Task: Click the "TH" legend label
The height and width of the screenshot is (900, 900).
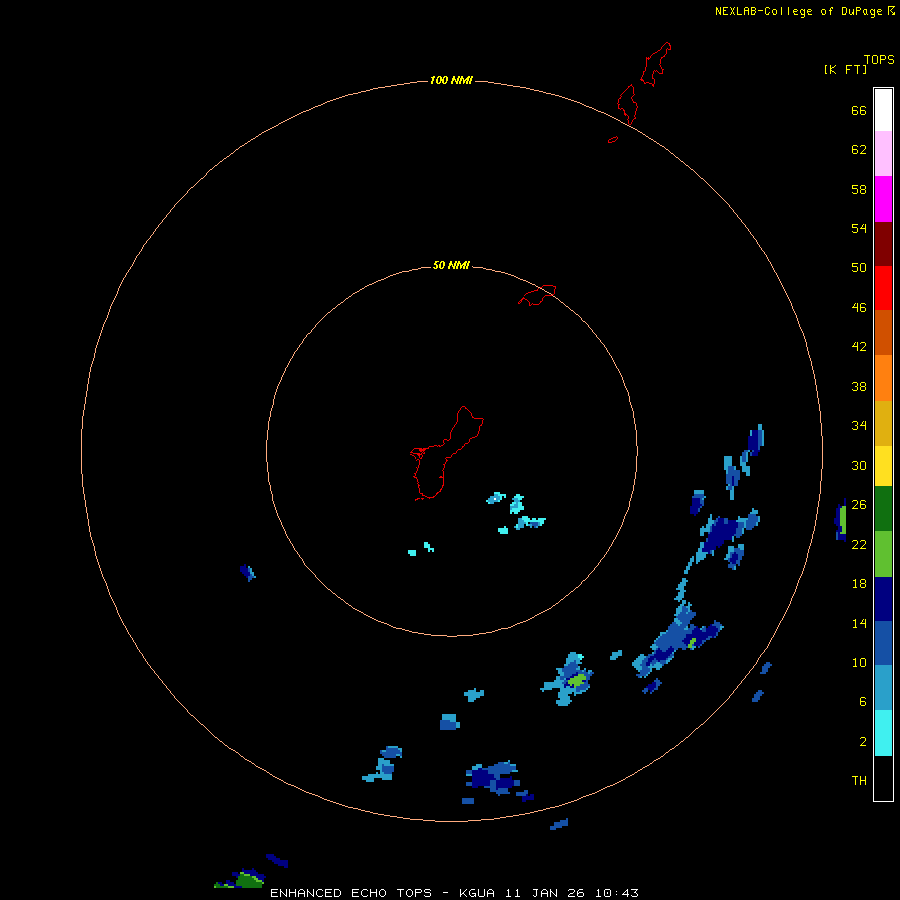Action: coord(859,781)
